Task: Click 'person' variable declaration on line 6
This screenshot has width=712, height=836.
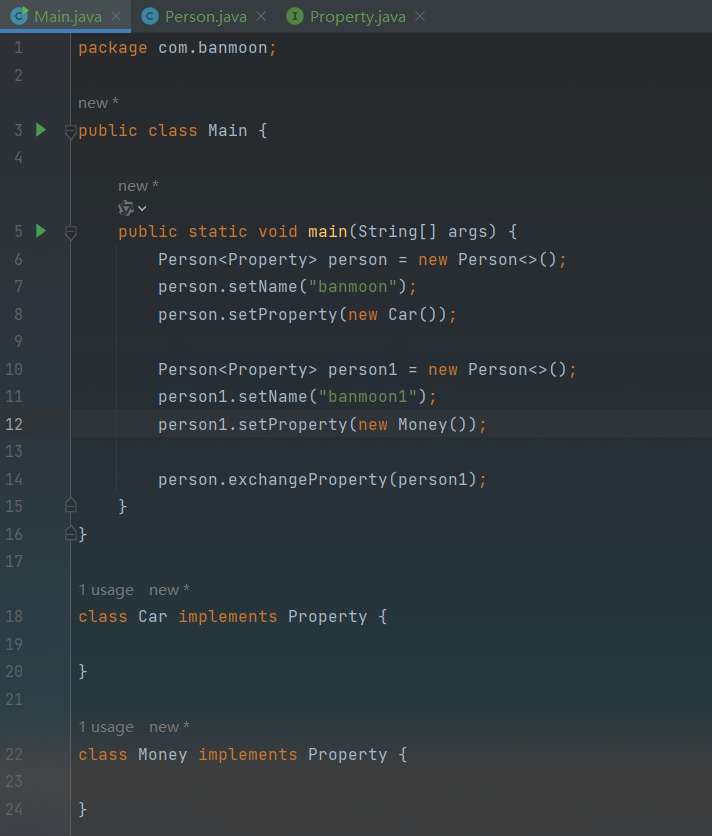Action: pyautogui.click(x=357, y=260)
